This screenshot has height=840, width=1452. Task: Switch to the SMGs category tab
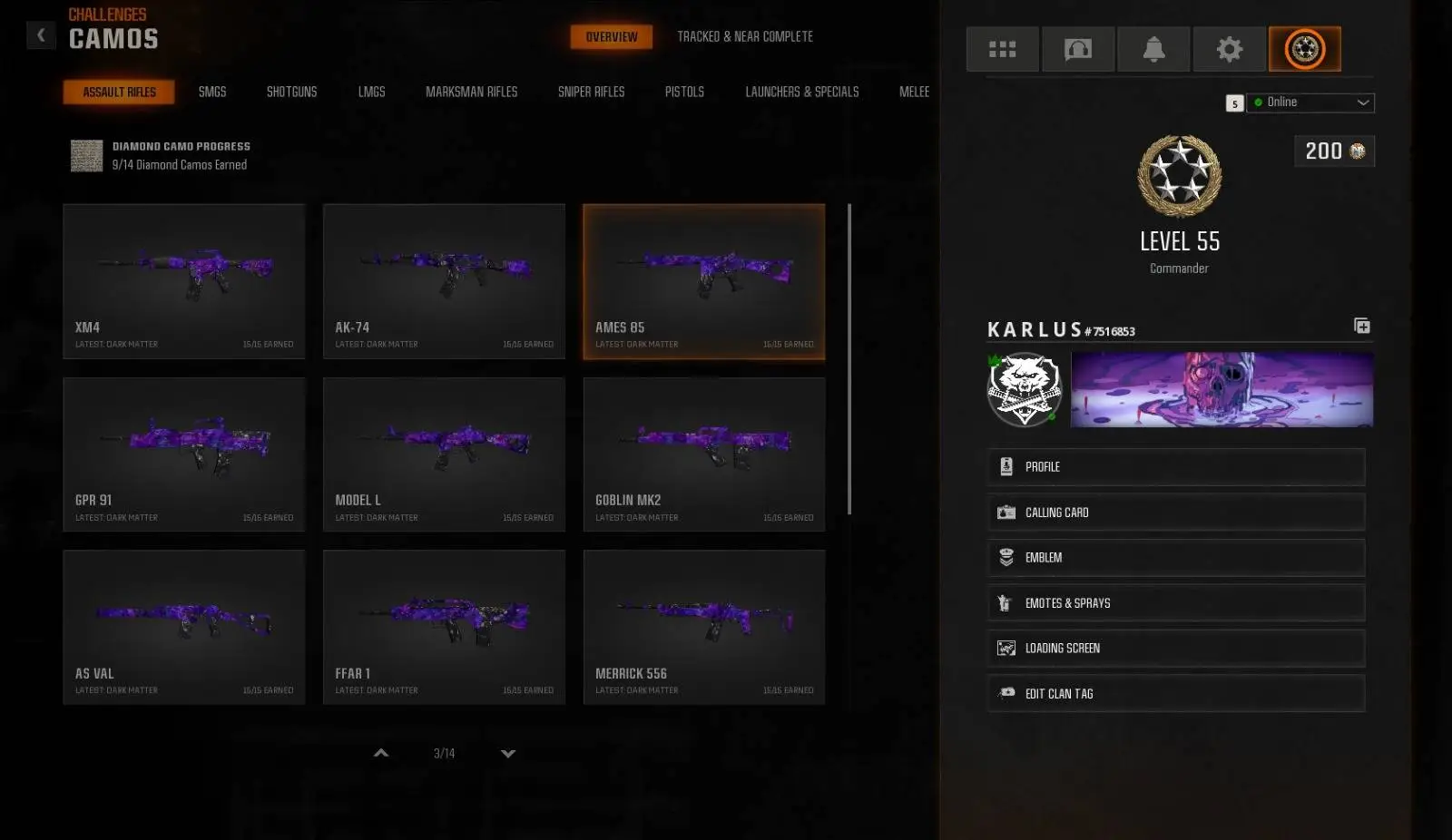(x=212, y=92)
